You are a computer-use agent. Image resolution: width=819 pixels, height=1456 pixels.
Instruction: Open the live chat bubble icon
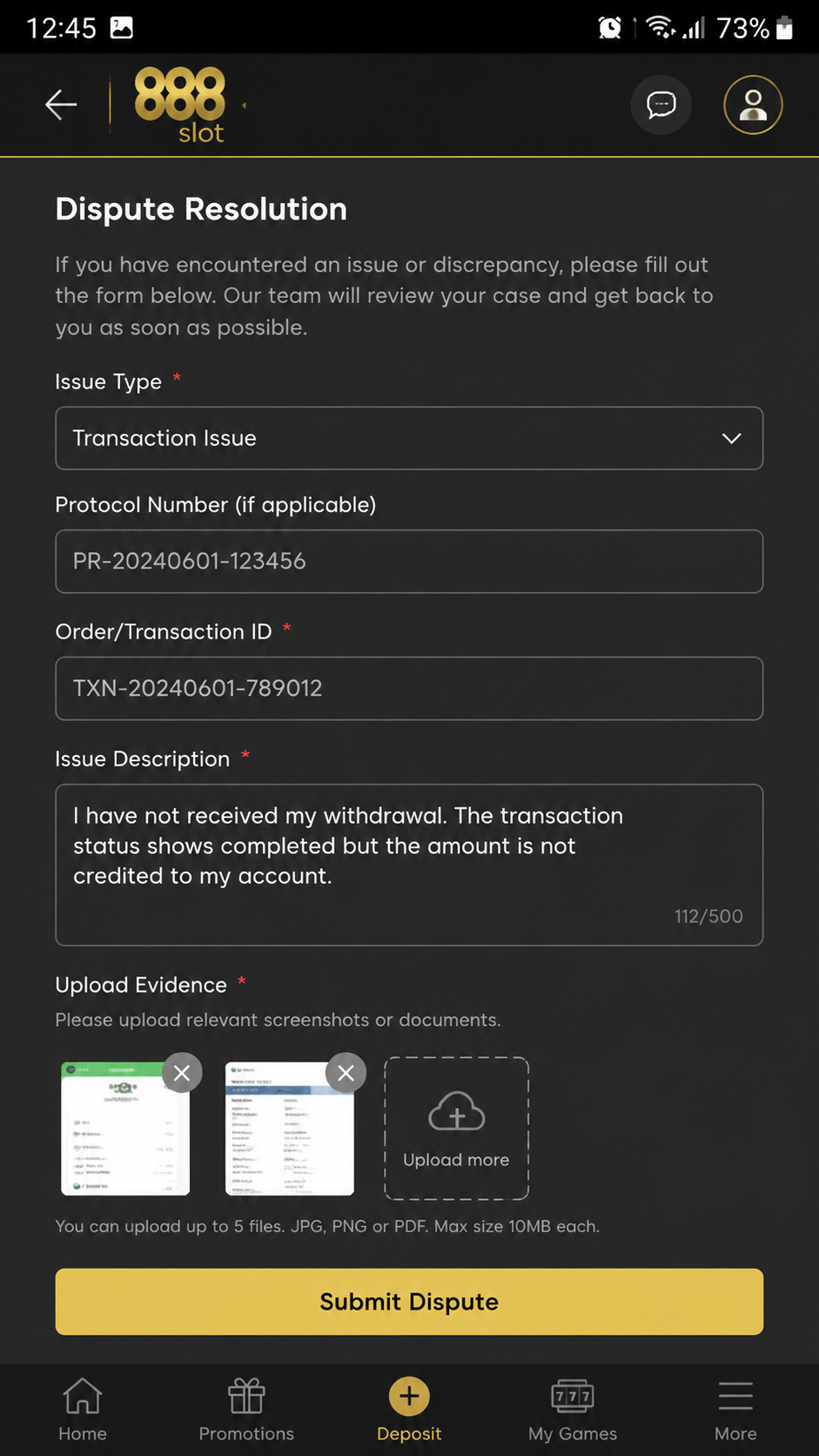[x=661, y=104]
